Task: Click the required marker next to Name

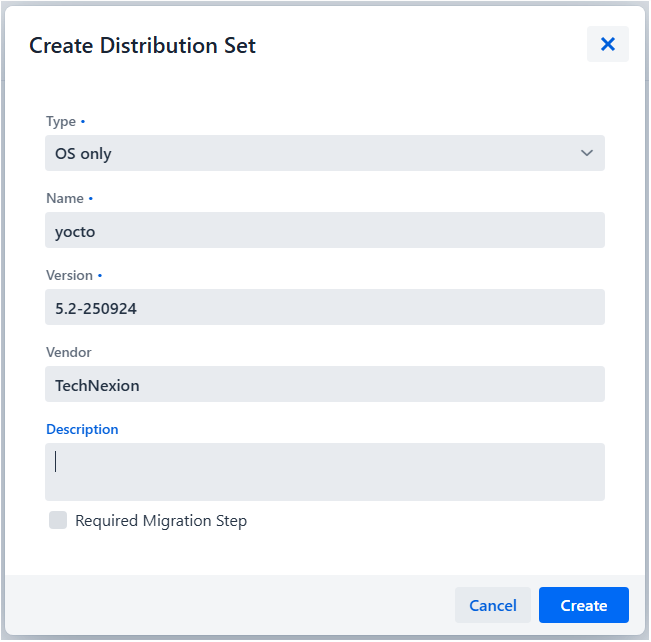Action: (91, 199)
